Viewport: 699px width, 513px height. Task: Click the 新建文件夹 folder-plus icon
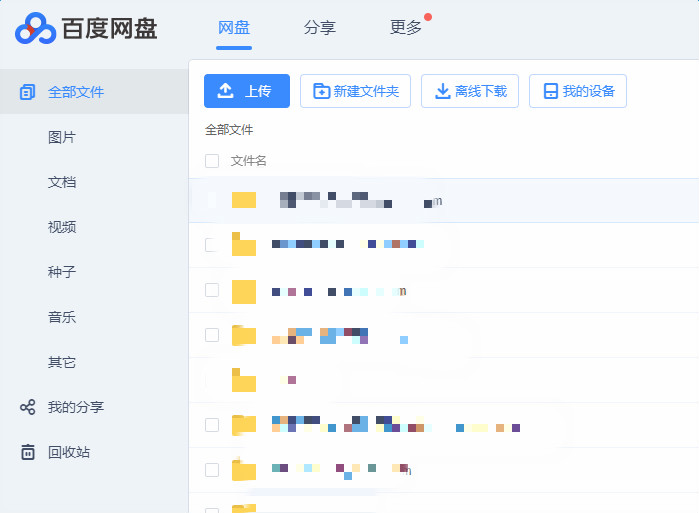coord(321,91)
